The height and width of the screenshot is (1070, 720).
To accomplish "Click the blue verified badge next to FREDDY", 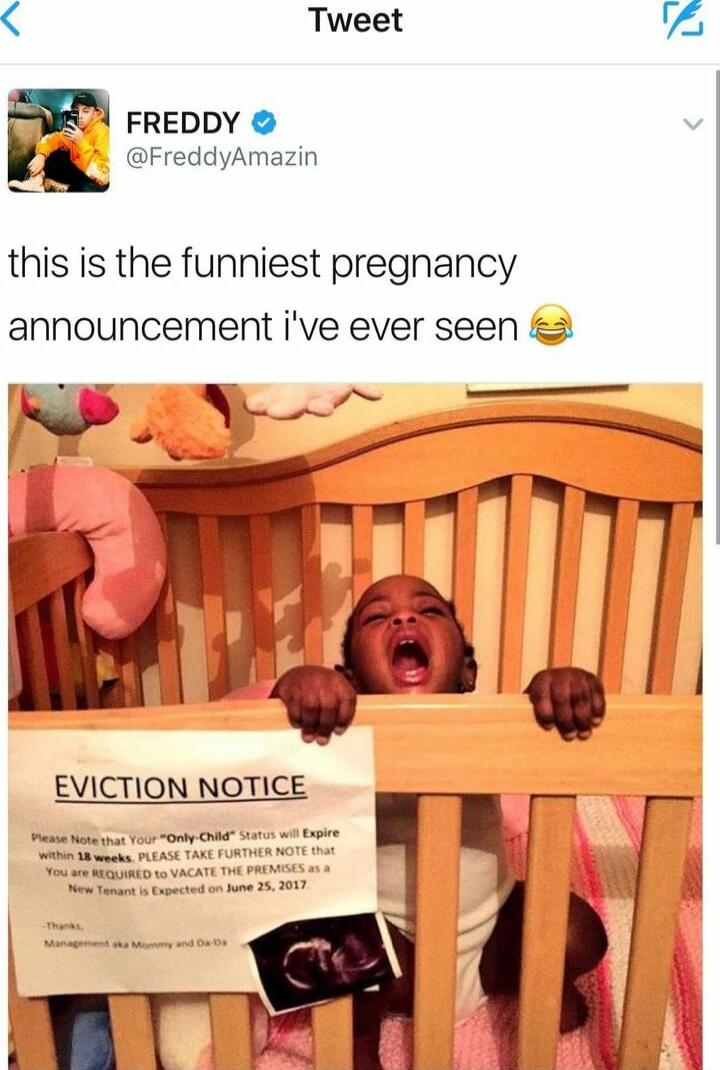I will pyautogui.click(x=264, y=123).
